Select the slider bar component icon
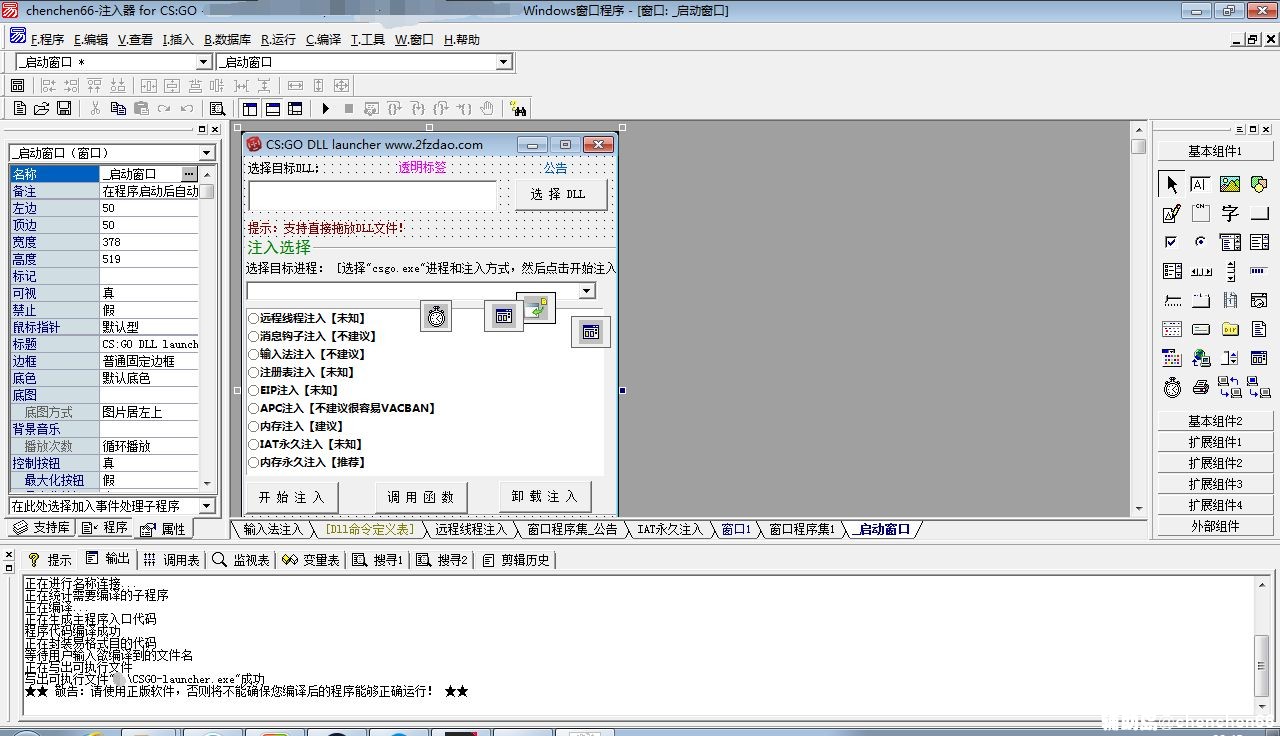The height and width of the screenshot is (736, 1280). click(x=1172, y=300)
